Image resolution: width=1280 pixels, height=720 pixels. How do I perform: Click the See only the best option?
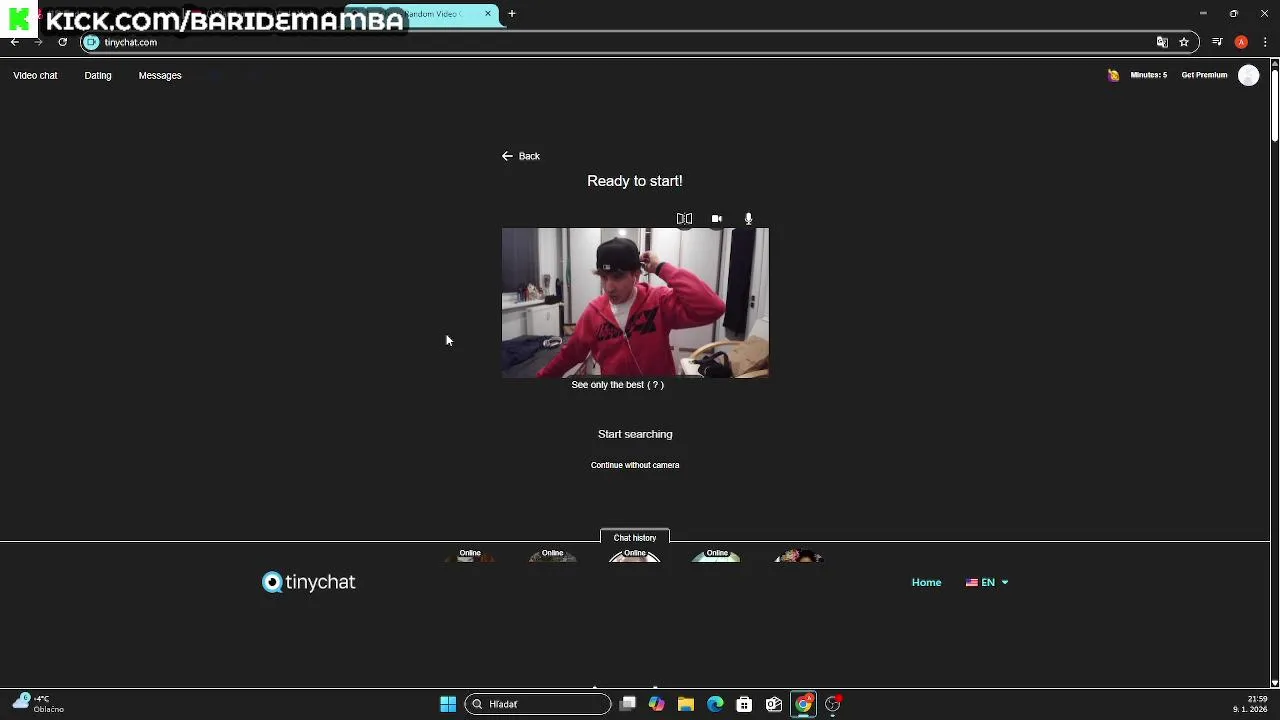coord(617,385)
